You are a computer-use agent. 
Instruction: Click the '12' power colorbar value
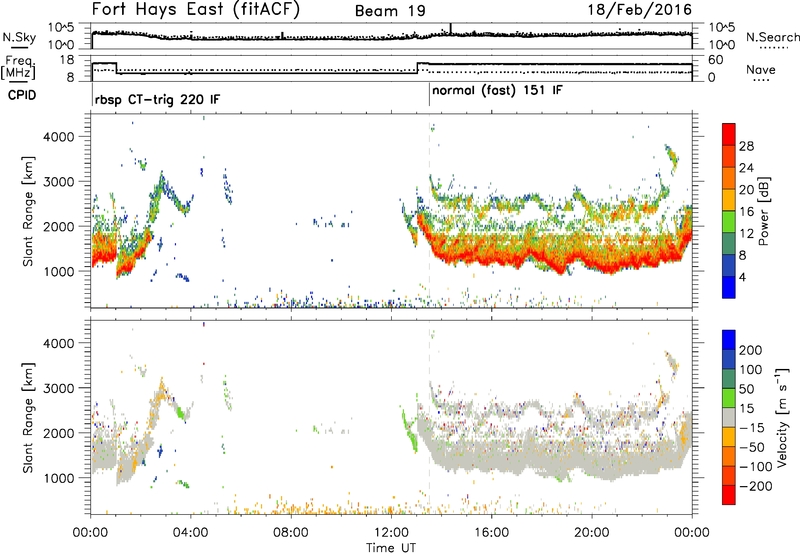[746, 234]
